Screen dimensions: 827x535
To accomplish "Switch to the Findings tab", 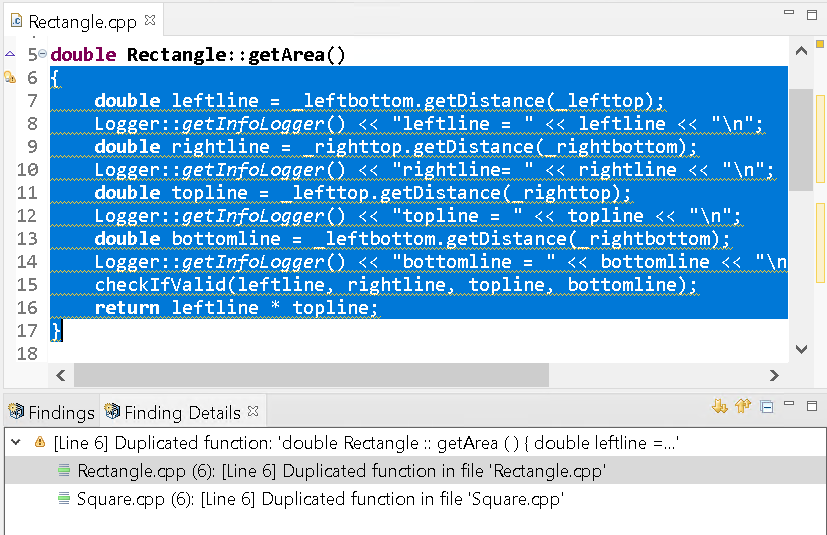I will pyautogui.click(x=51, y=412).
